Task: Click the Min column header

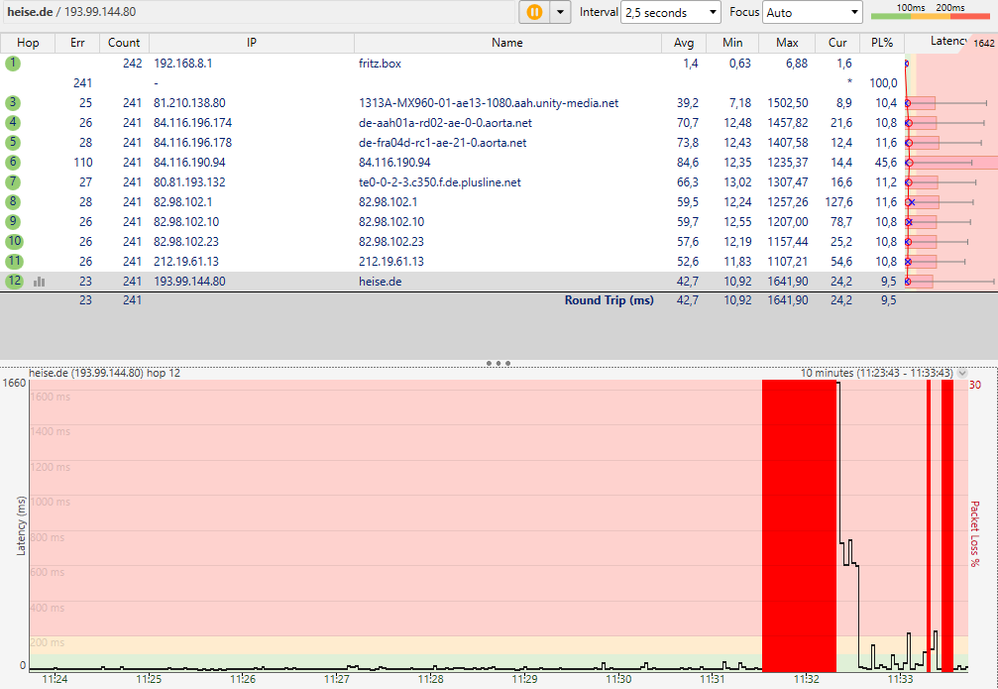Action: [733, 43]
